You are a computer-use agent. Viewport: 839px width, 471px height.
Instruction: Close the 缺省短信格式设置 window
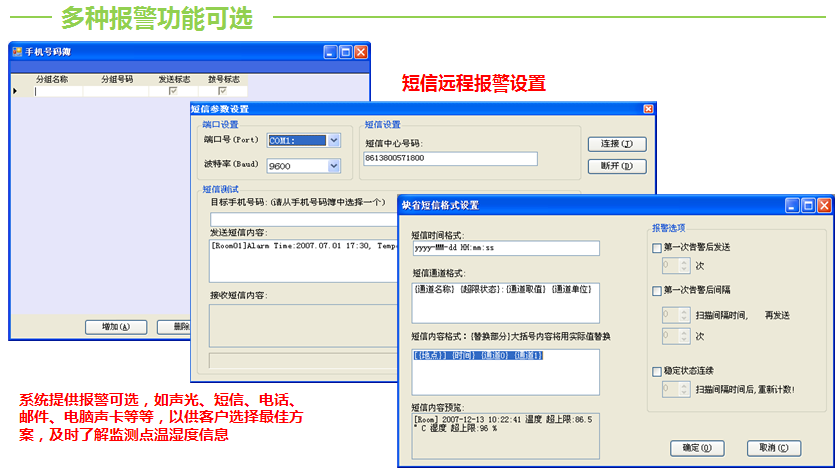pyautogui.click(x=825, y=206)
